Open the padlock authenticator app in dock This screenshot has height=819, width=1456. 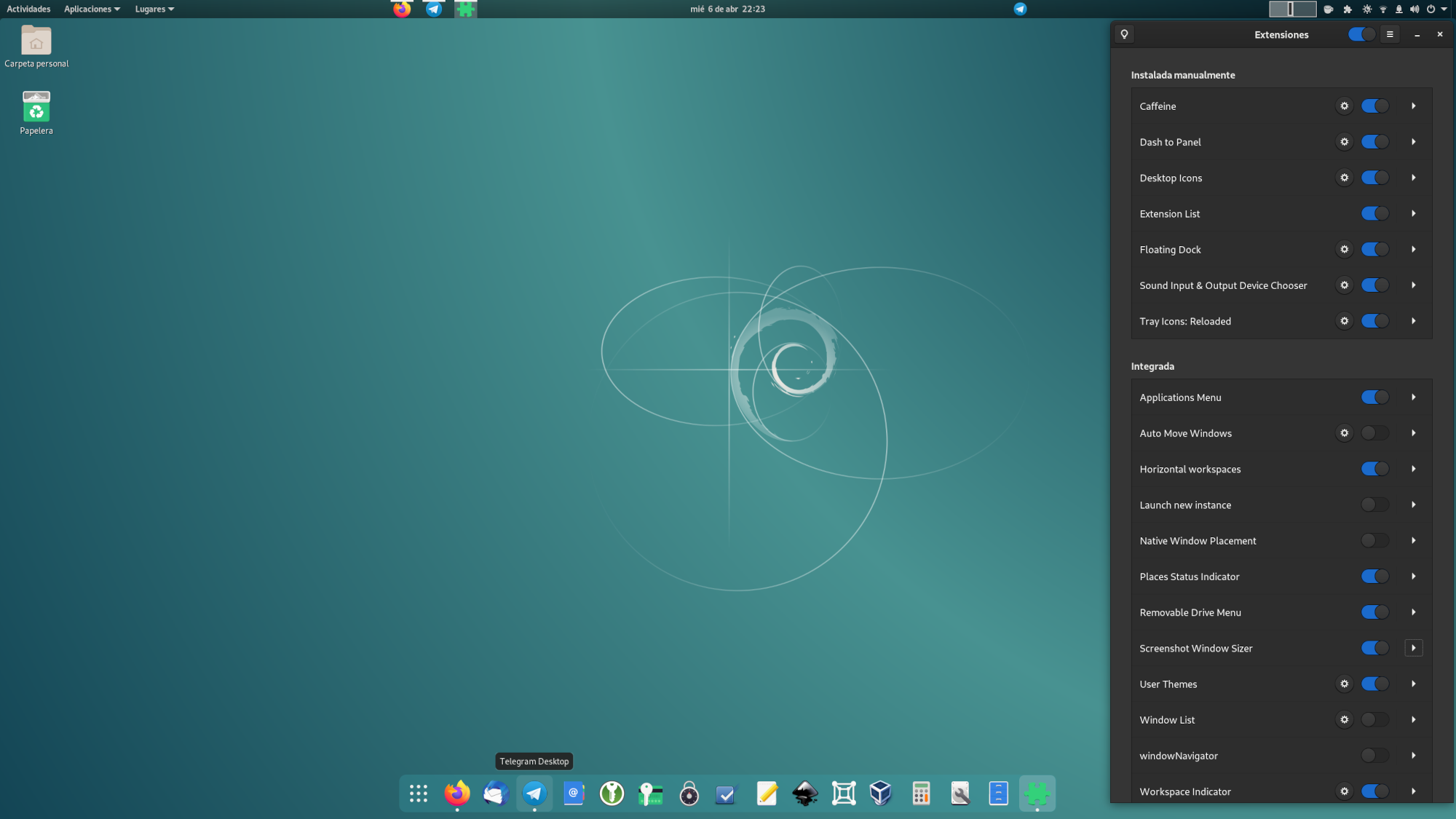point(689,794)
